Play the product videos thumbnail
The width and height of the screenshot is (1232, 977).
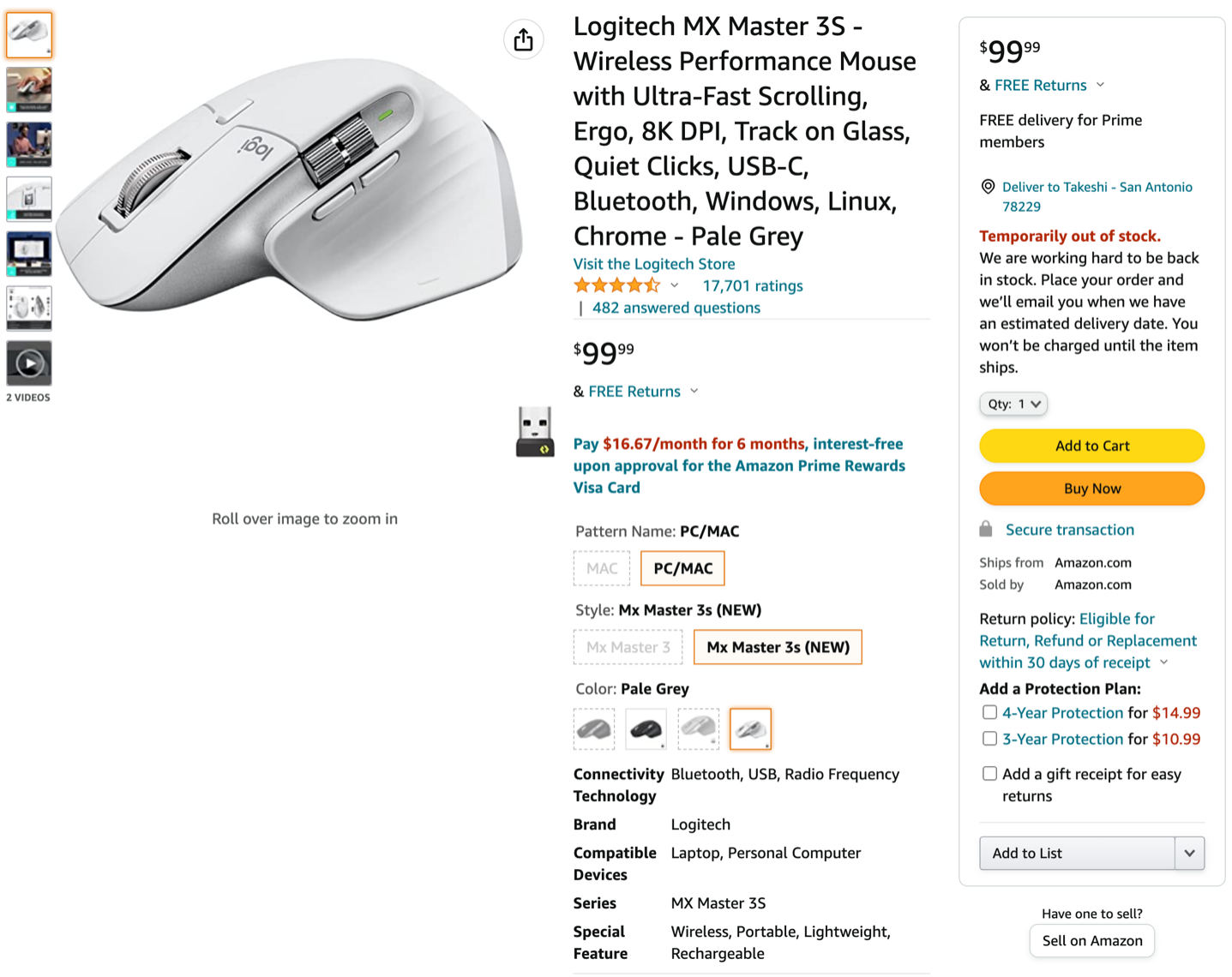tap(29, 363)
